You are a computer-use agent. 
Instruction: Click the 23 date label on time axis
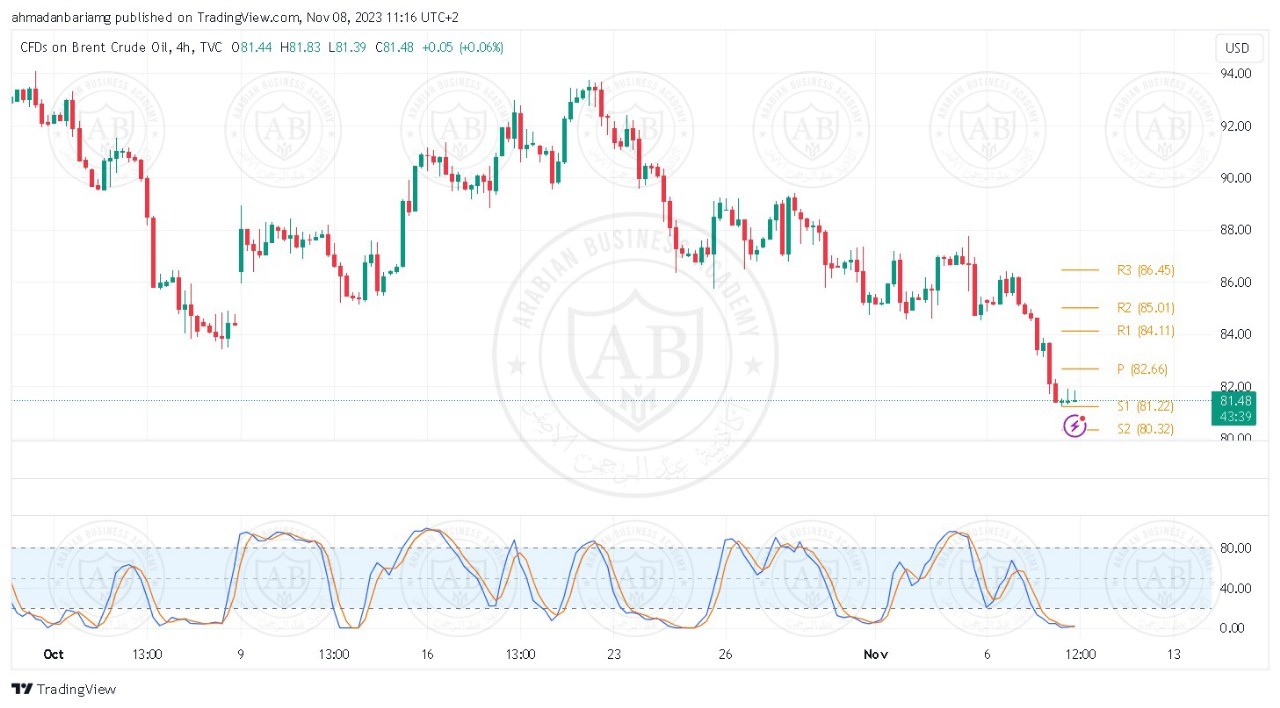click(x=613, y=654)
